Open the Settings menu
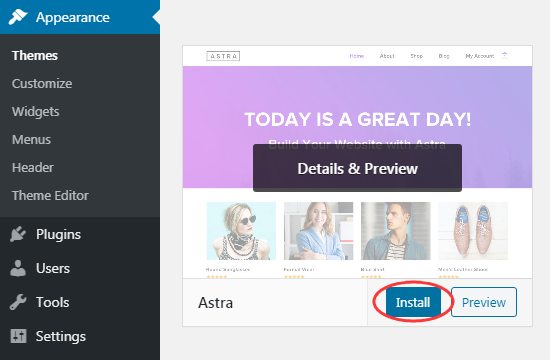Image resolution: width=550 pixels, height=360 pixels. tap(80, 336)
